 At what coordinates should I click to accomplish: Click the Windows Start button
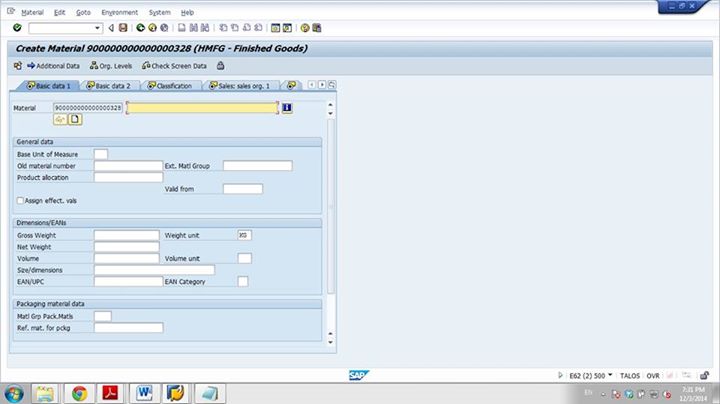coord(14,394)
